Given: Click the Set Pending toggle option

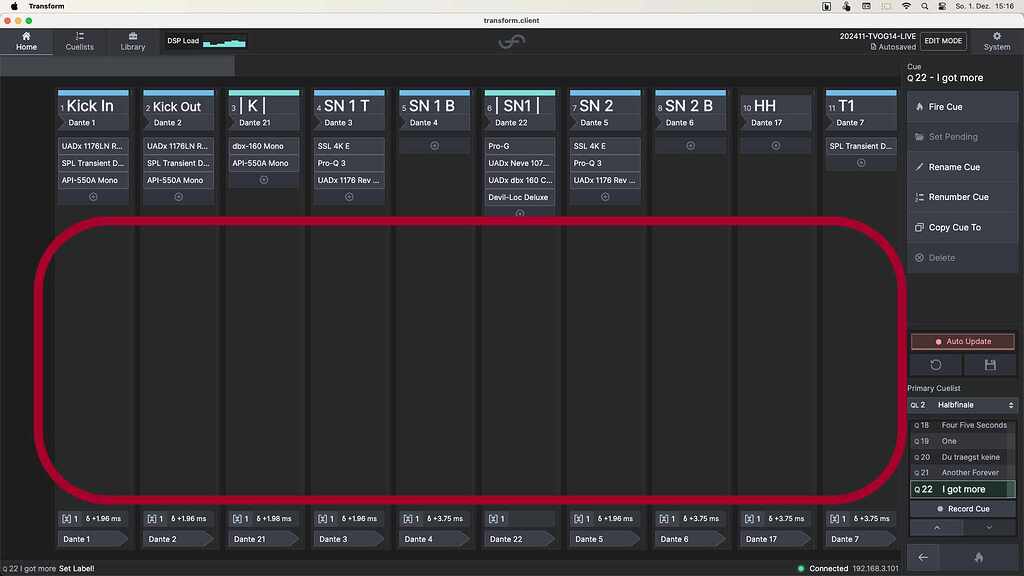Looking at the screenshot, I should (x=952, y=137).
